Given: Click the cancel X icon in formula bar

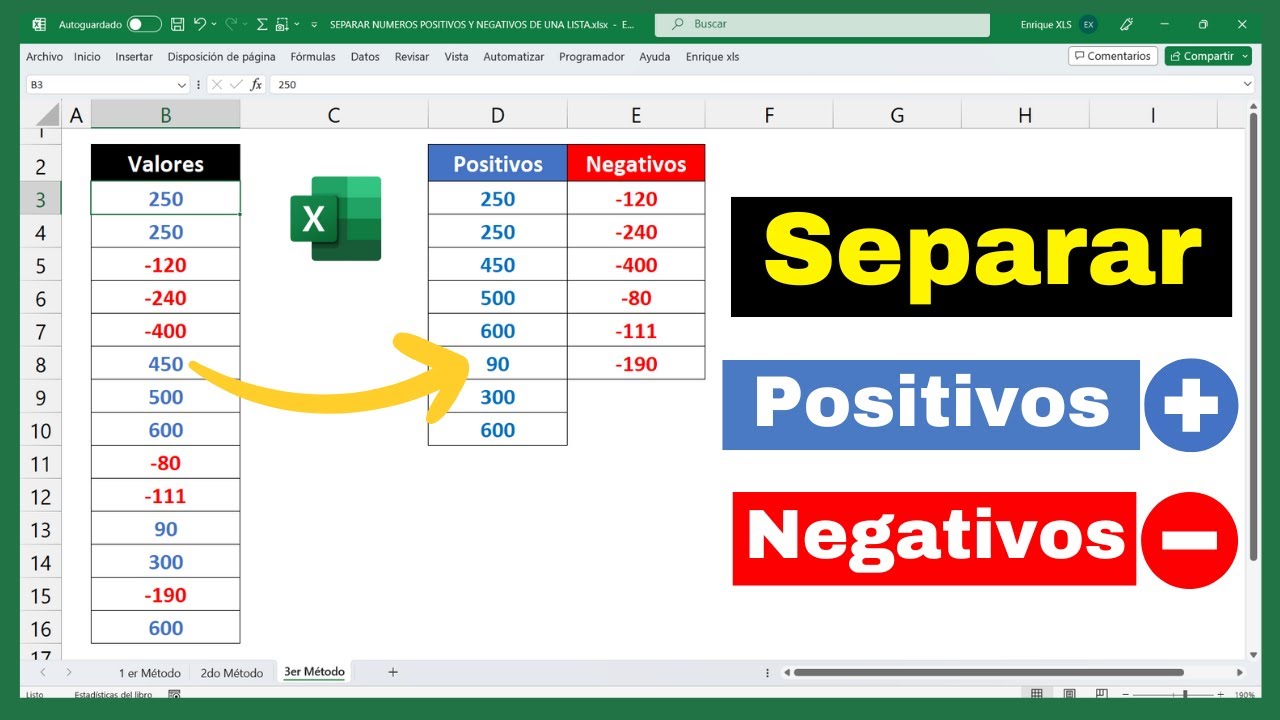Looking at the screenshot, I should (216, 85).
